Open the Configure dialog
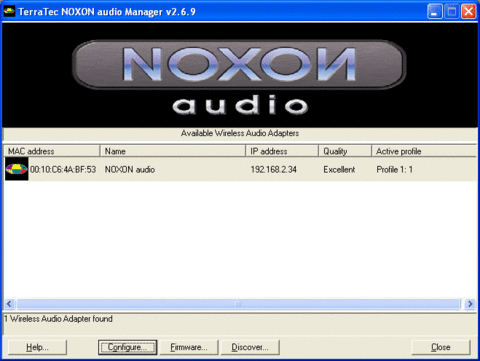The image size is (480, 361). pyautogui.click(x=128, y=347)
